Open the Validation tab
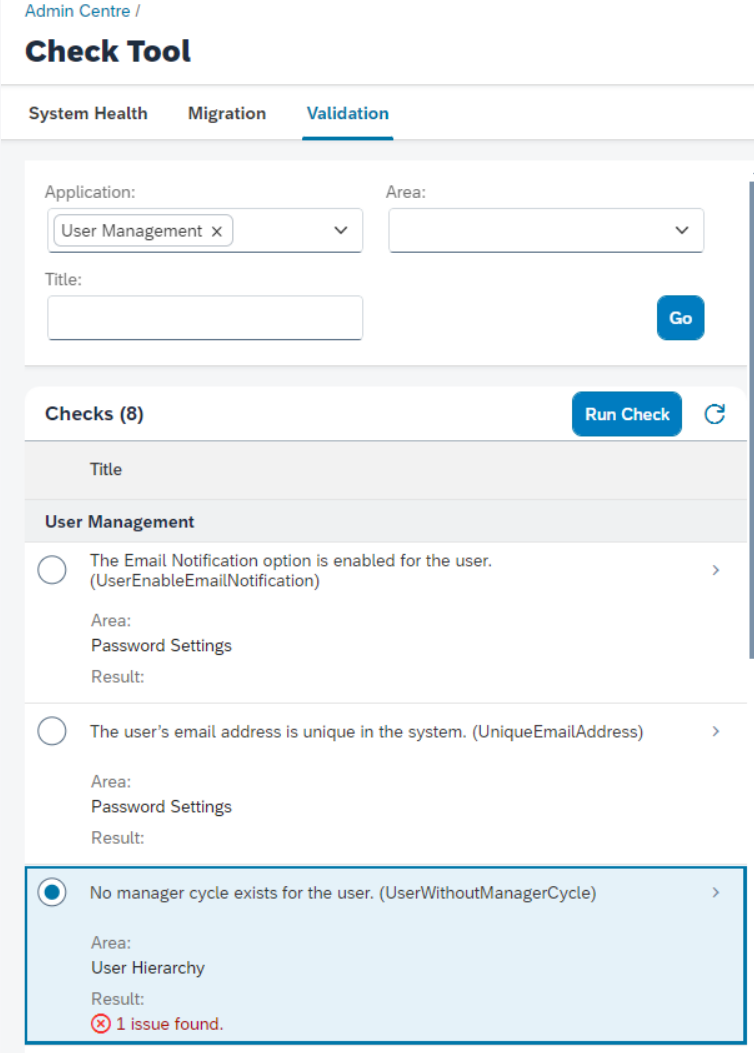 coord(348,113)
